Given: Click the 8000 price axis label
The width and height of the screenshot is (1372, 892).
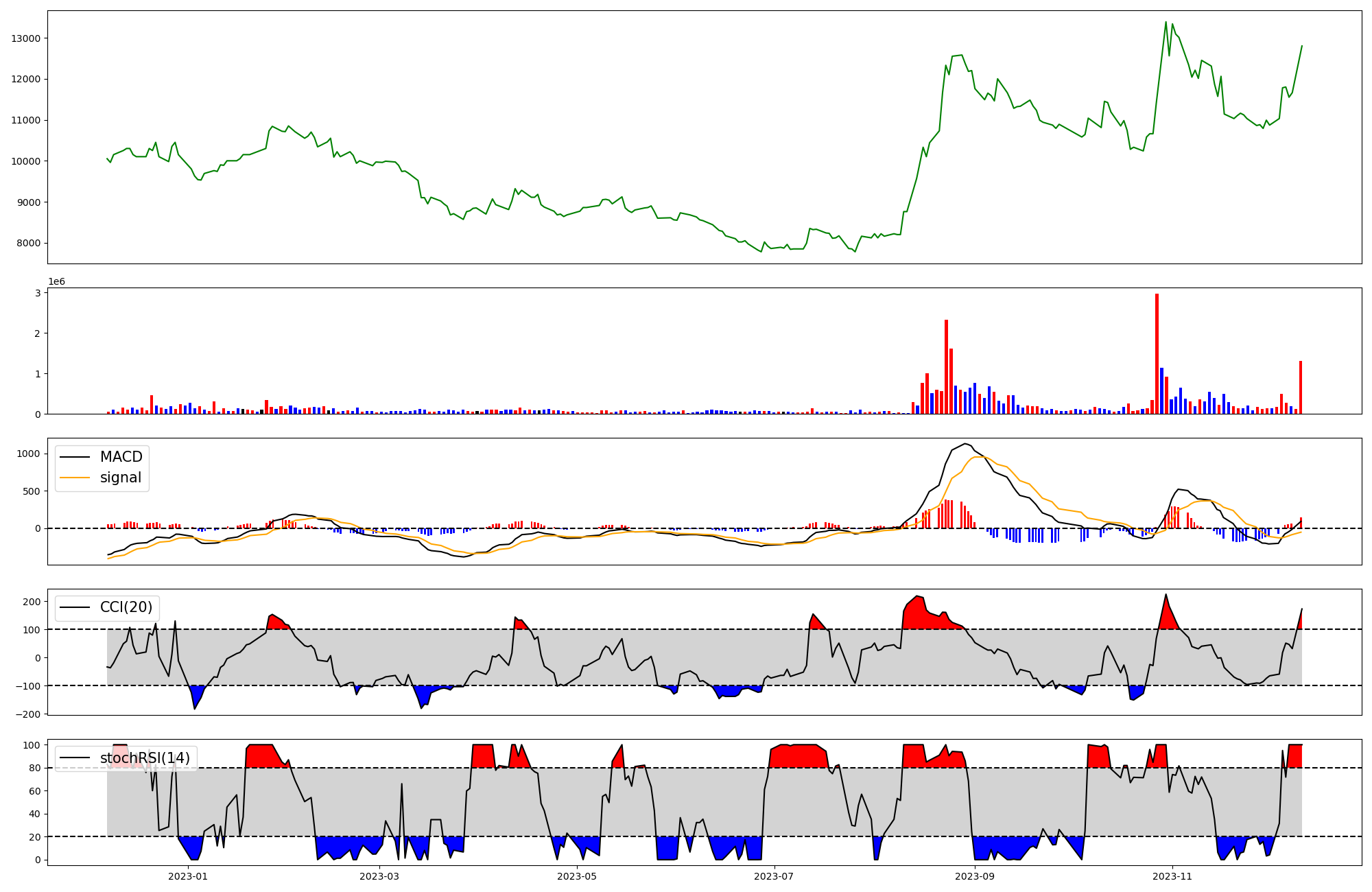Looking at the screenshot, I should [29, 244].
